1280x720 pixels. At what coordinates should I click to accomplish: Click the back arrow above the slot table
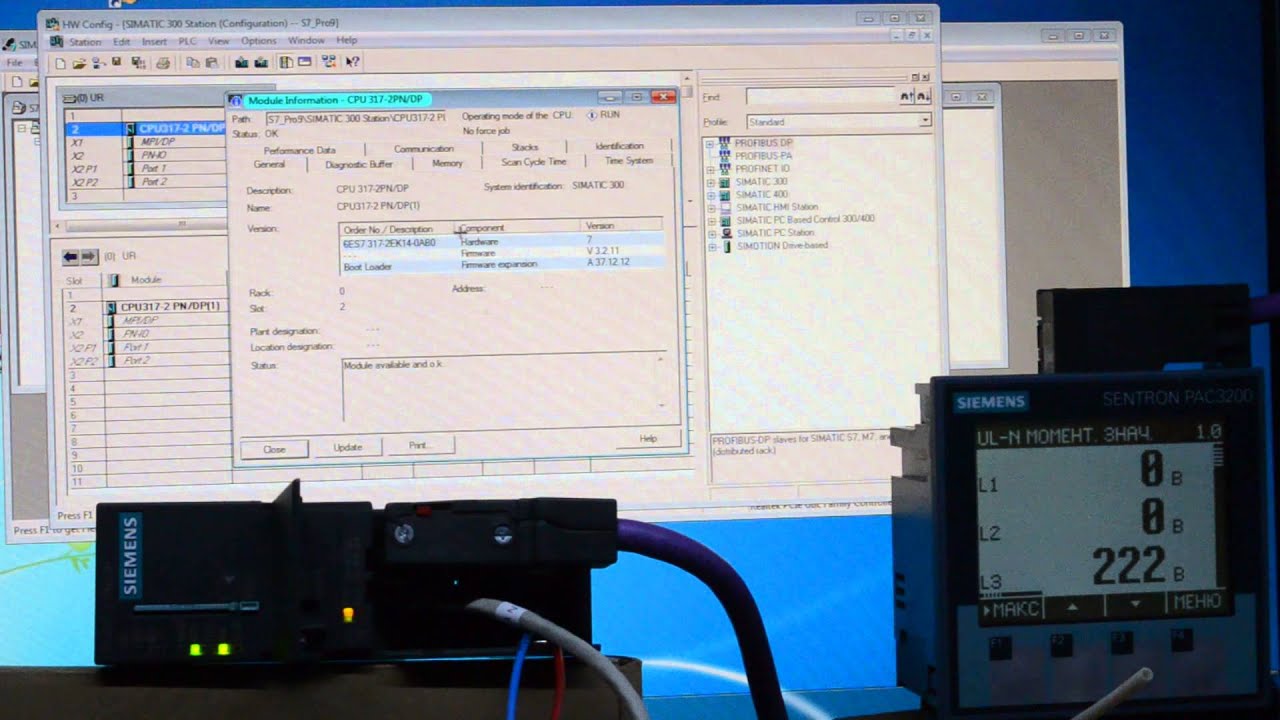pyautogui.click(x=70, y=257)
